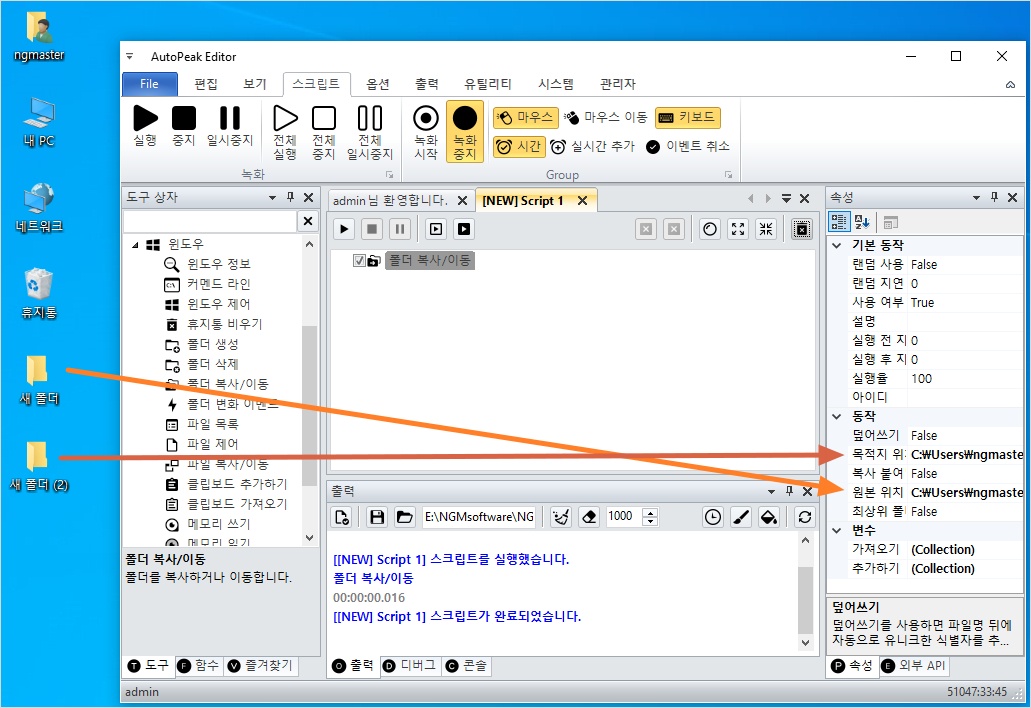Toggle the 마우스 recording option
Viewport: 1031px width, 708px height.
click(526, 118)
